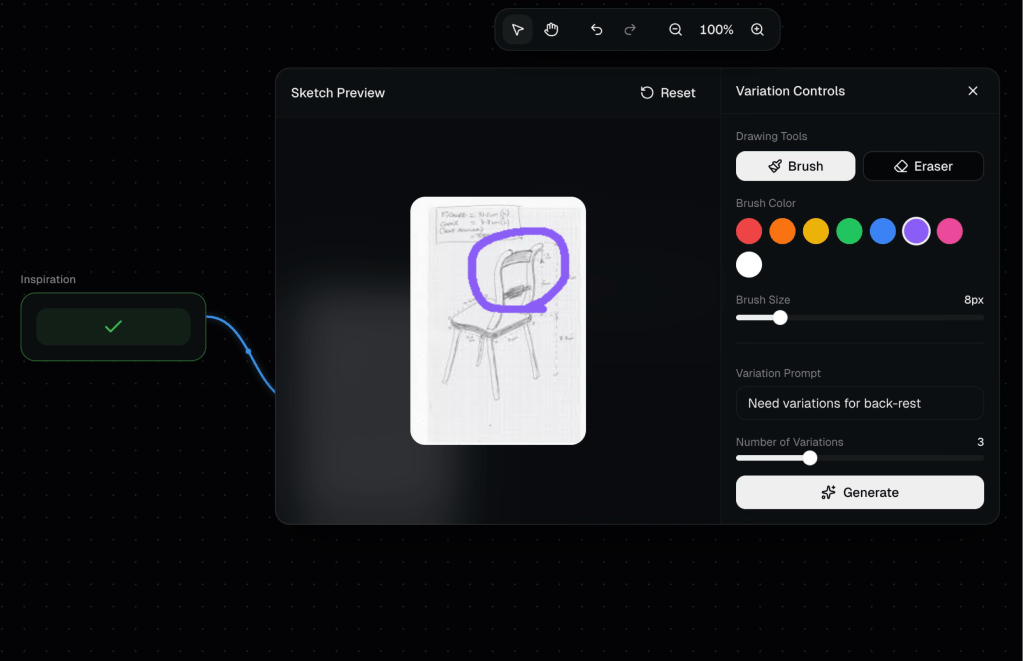The image size is (1023, 661).
Task: Select the white brush color
Action: [749, 265]
